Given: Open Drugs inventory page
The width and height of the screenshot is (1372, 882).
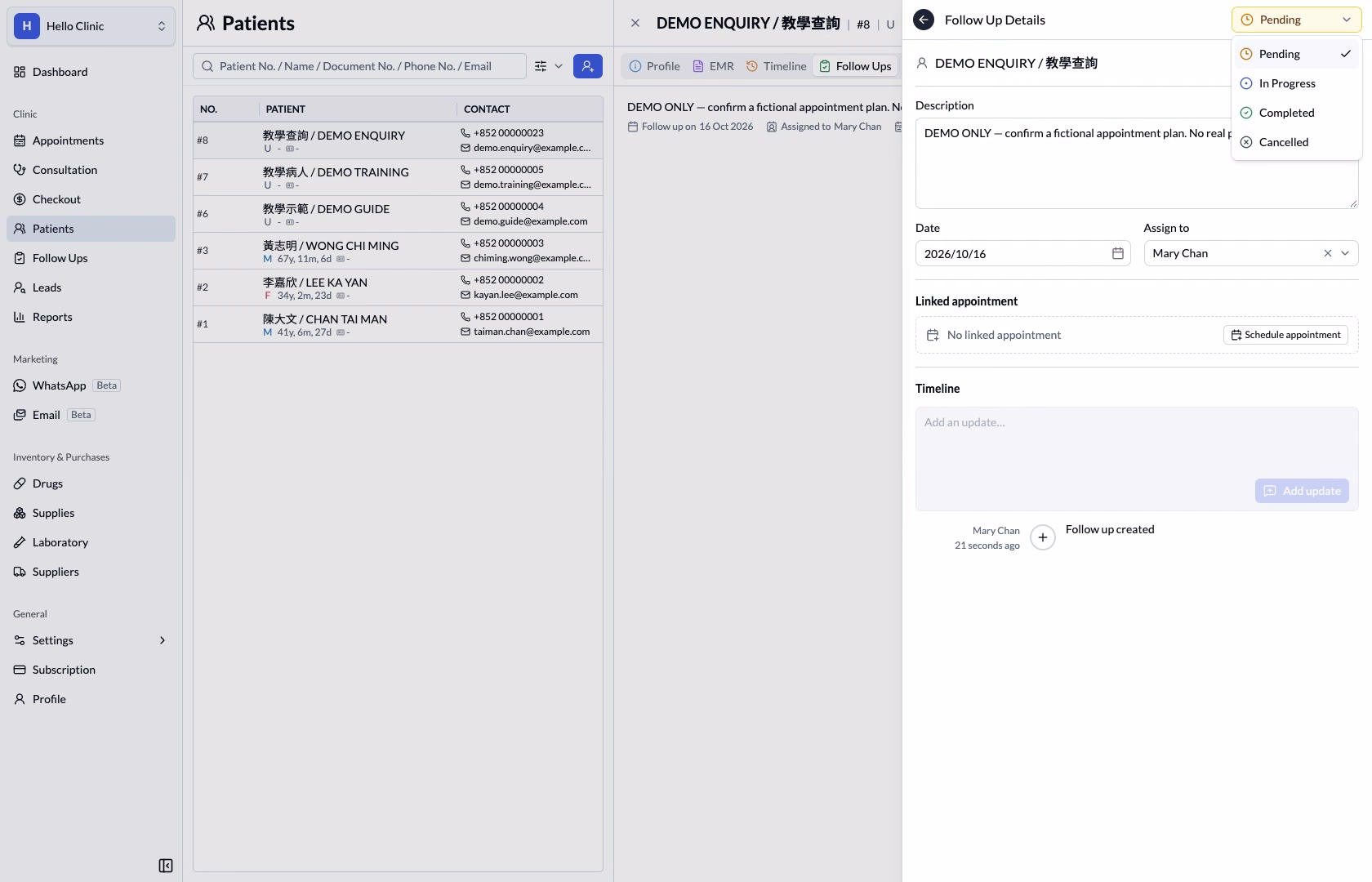Looking at the screenshot, I should 91,483.
